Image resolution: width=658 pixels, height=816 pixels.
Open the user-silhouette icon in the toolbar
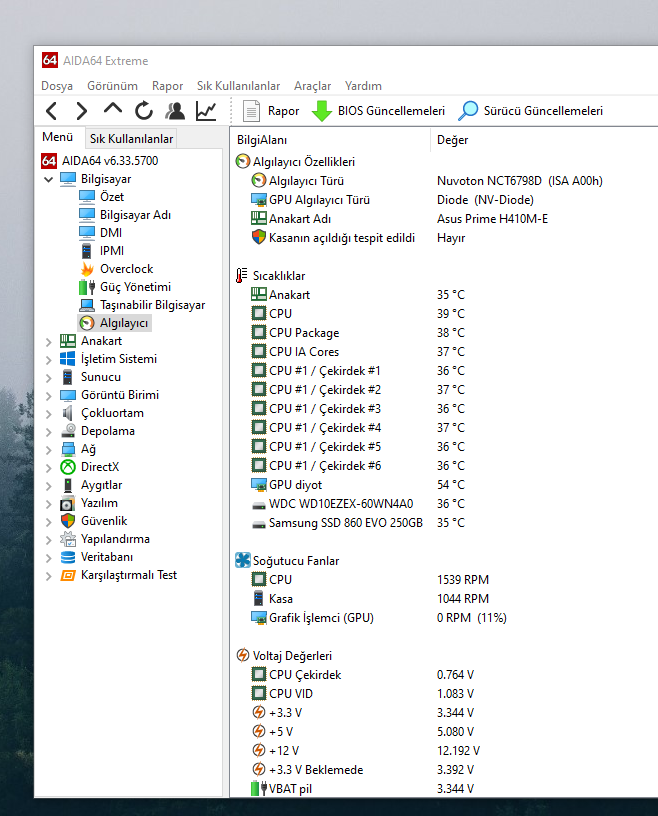pyautogui.click(x=175, y=111)
